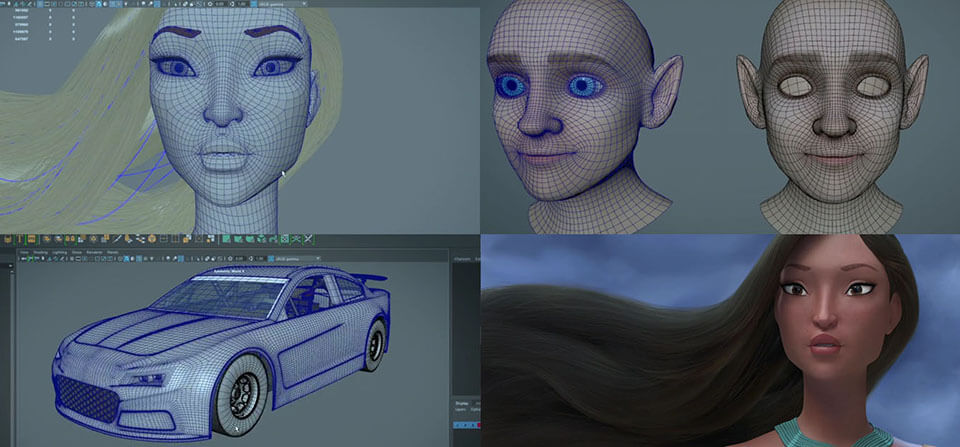Select the car model in the viewport
960x447 pixels.
tap(220, 352)
